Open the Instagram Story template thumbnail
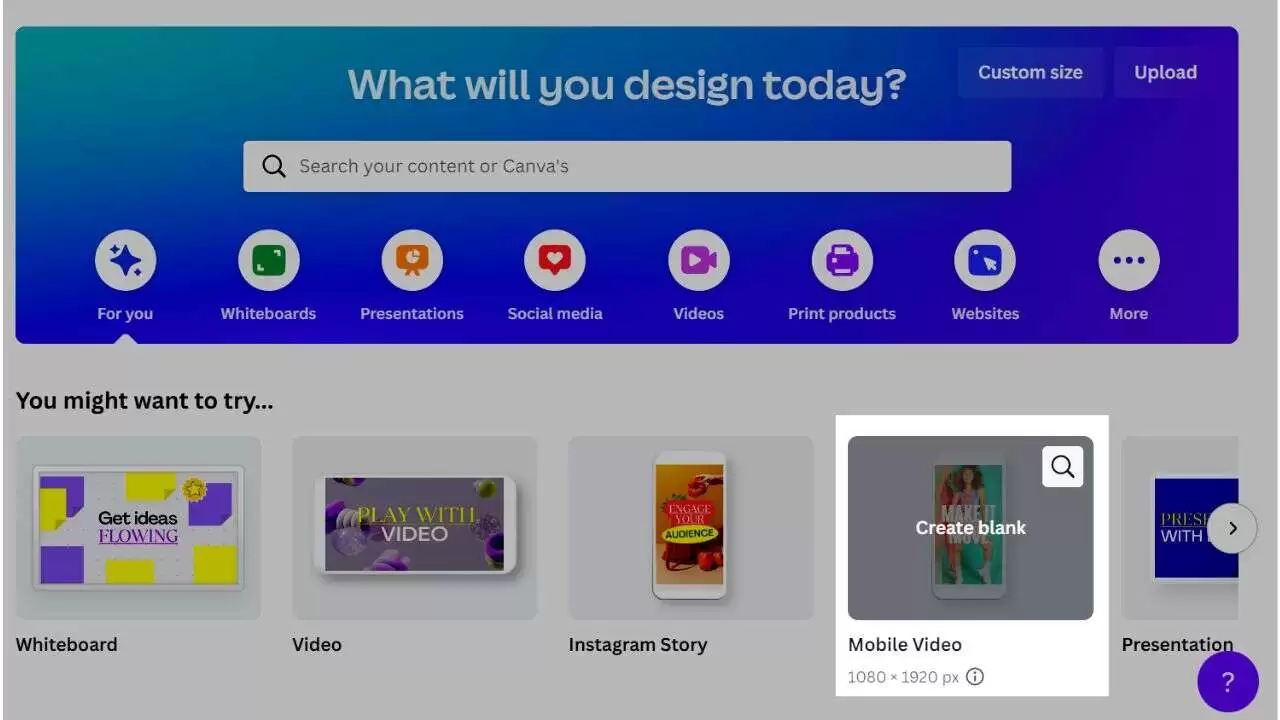1280x720 pixels. (x=691, y=528)
